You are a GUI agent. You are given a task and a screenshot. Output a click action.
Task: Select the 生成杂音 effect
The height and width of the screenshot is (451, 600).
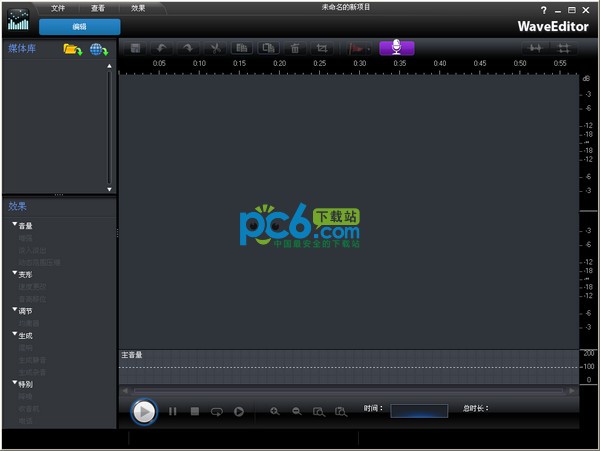(33, 372)
